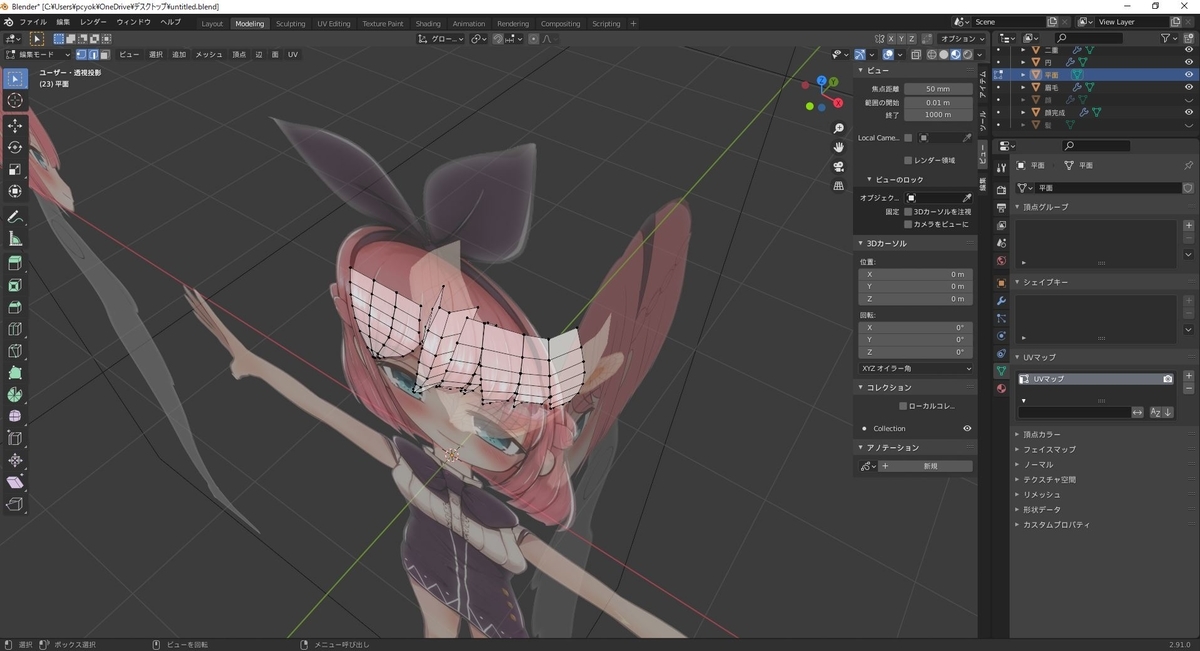Remove the UV map with minus button

click(x=1188, y=388)
